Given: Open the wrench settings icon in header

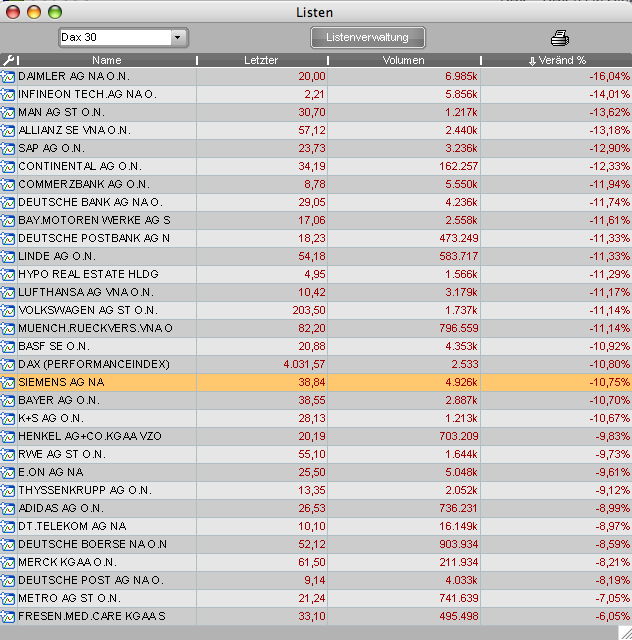Looking at the screenshot, I should pos(8,60).
